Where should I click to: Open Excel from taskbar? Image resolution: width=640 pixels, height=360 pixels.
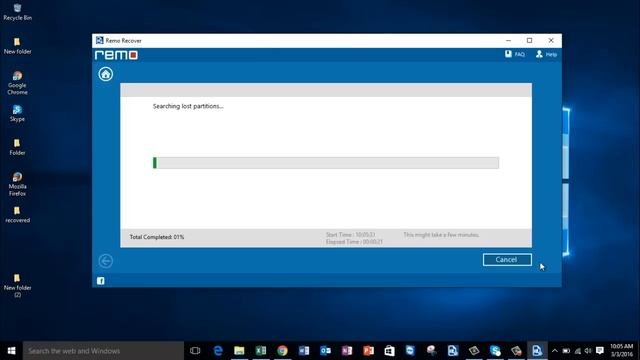pos(261,351)
